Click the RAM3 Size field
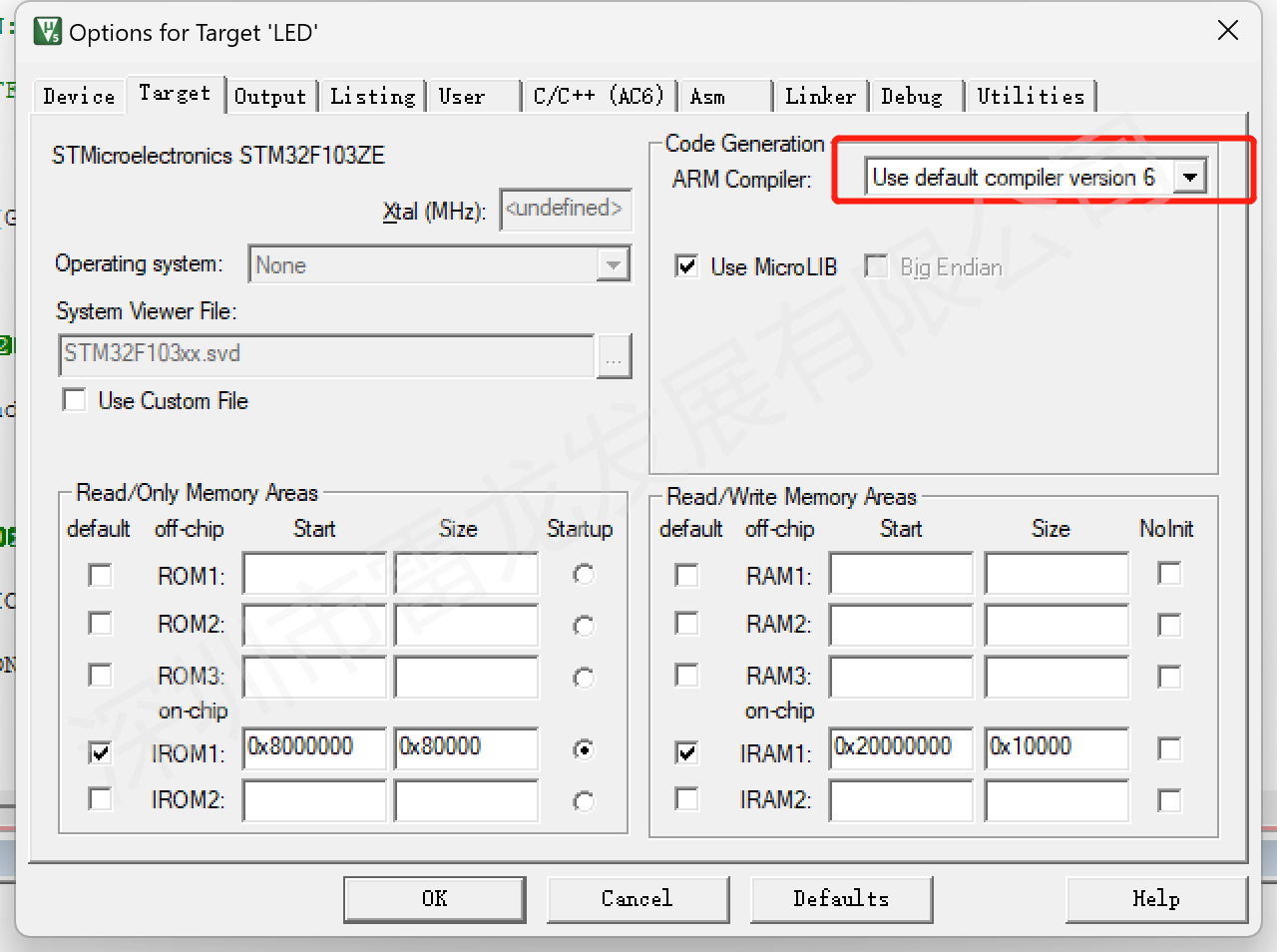The width and height of the screenshot is (1277, 952). click(1057, 678)
